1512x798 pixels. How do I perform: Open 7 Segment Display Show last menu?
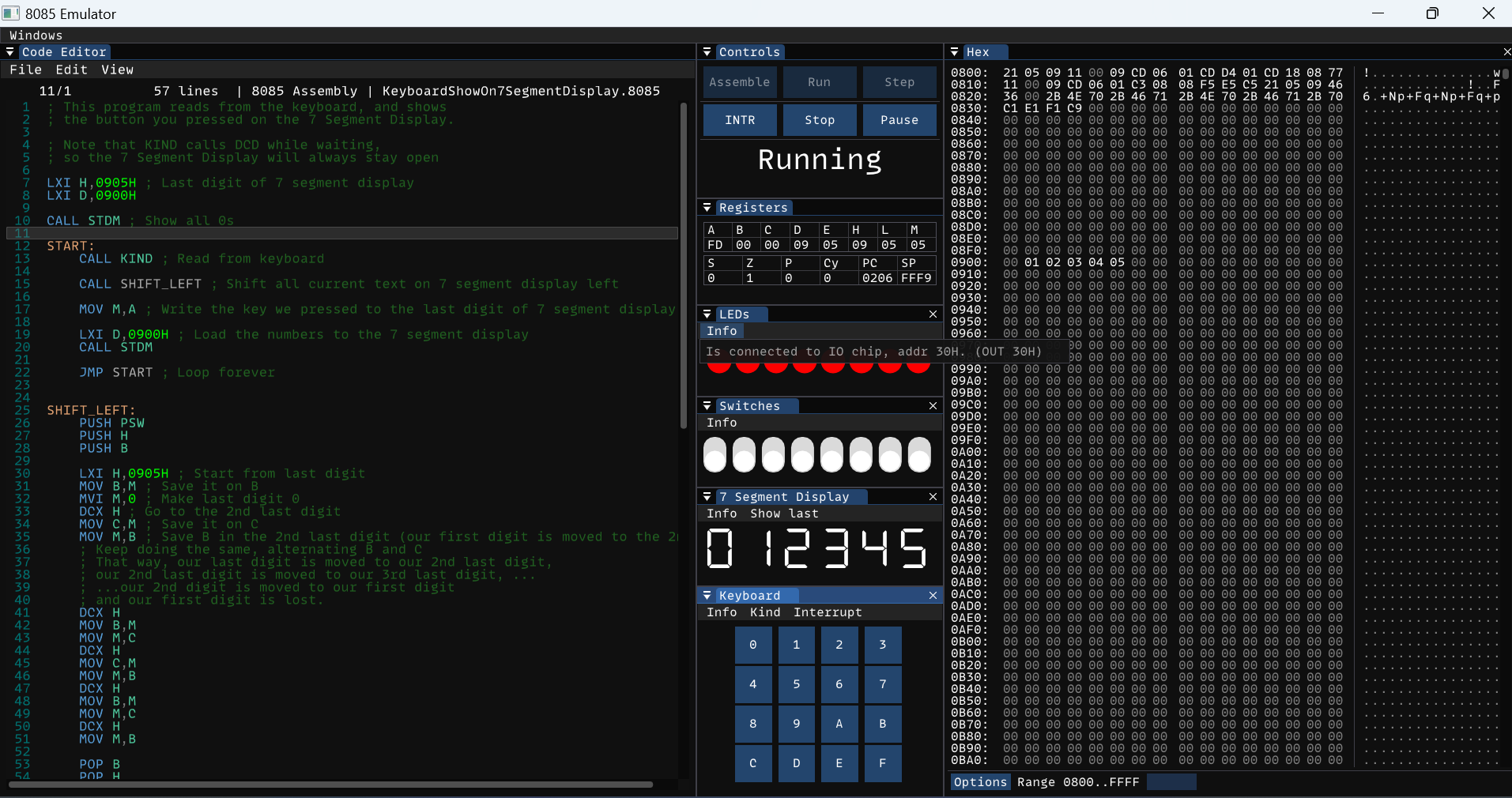pyautogui.click(x=784, y=514)
